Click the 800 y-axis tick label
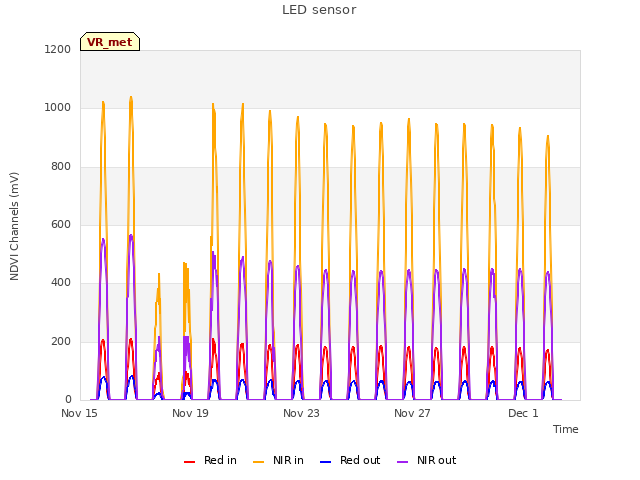The image size is (640, 480). pos(61,167)
